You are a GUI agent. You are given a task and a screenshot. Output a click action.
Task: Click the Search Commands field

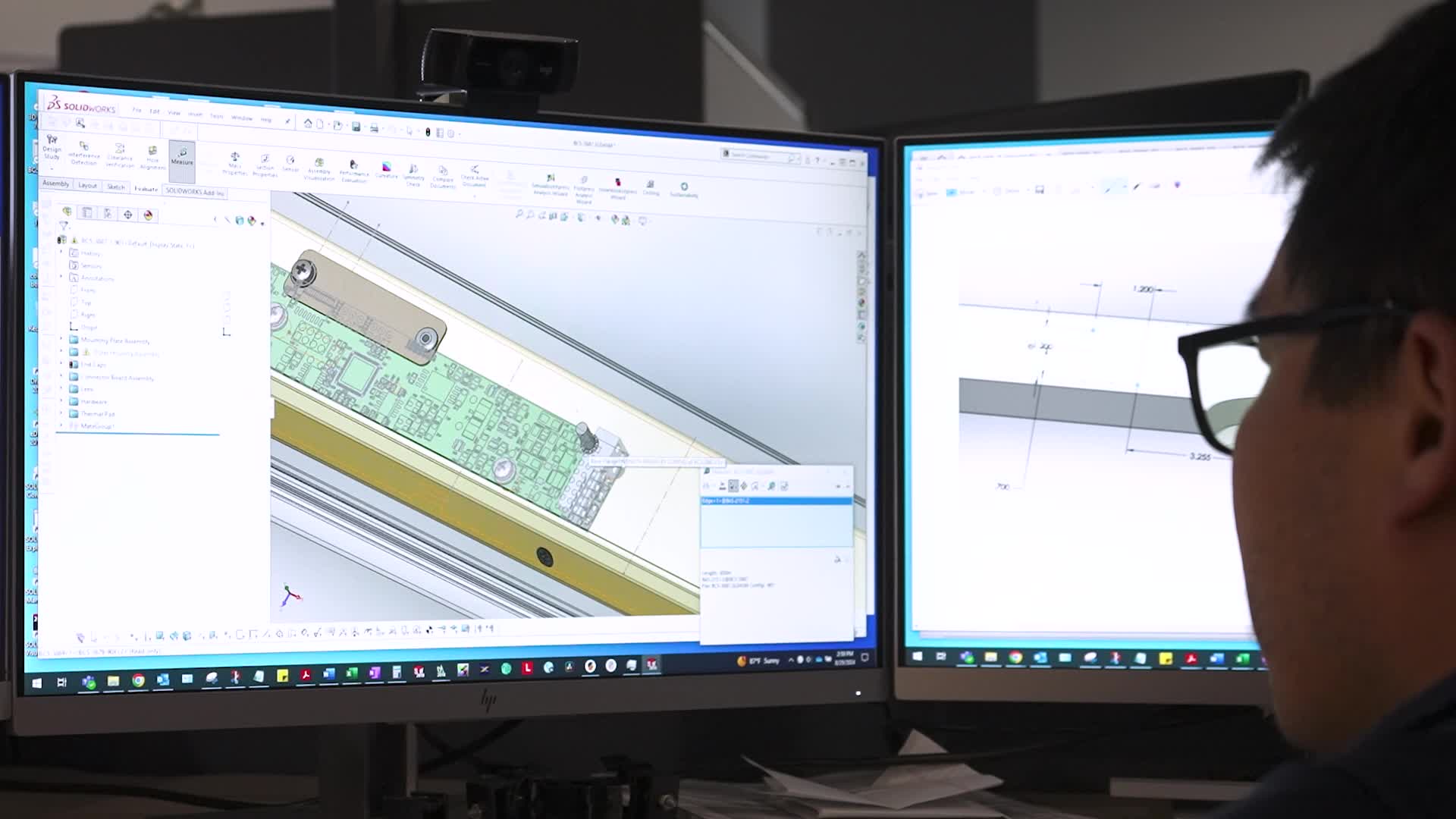point(760,156)
